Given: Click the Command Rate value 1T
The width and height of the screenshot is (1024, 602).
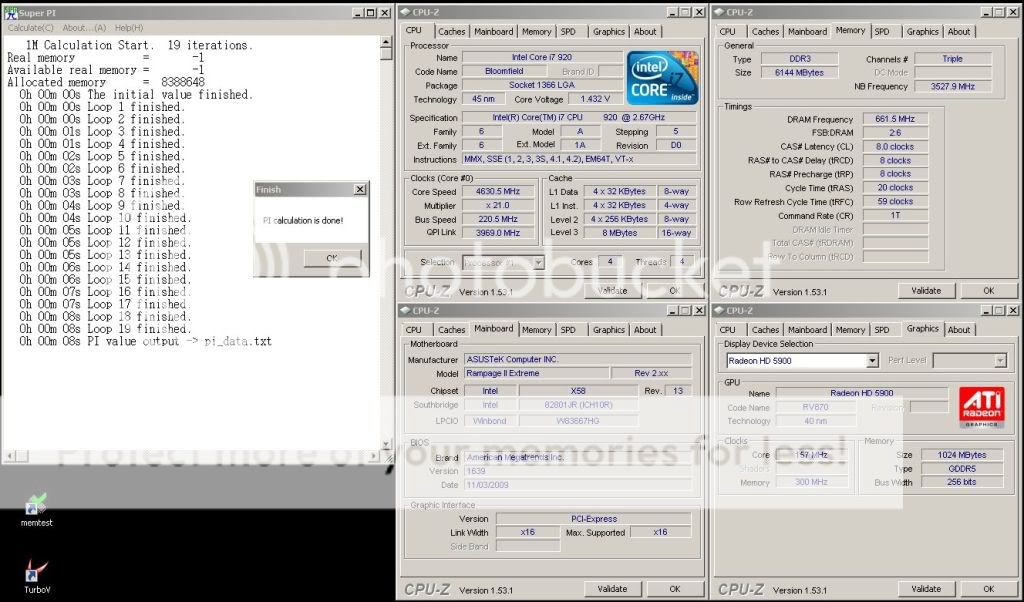Looking at the screenshot, I should tap(895, 215).
